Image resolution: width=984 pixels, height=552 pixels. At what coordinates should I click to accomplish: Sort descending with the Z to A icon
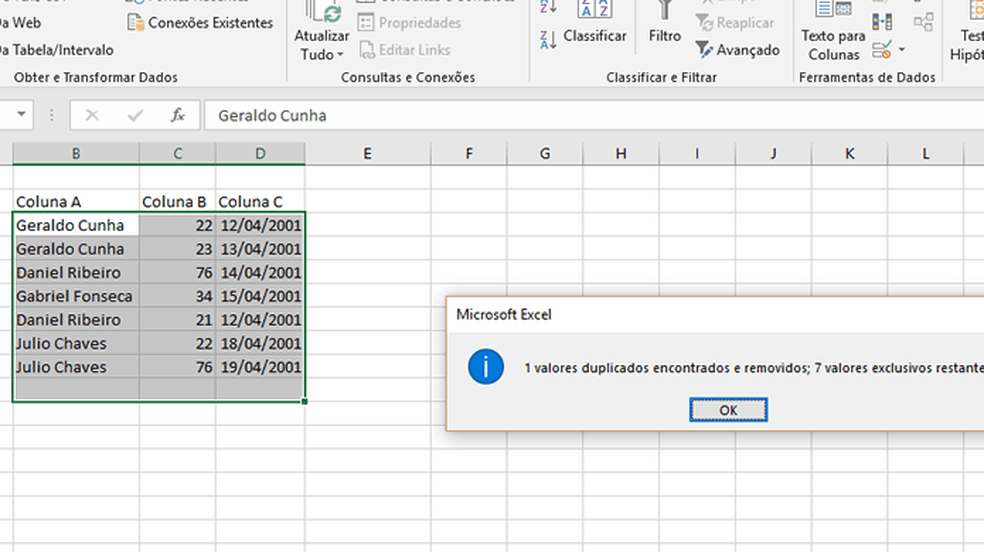548,40
